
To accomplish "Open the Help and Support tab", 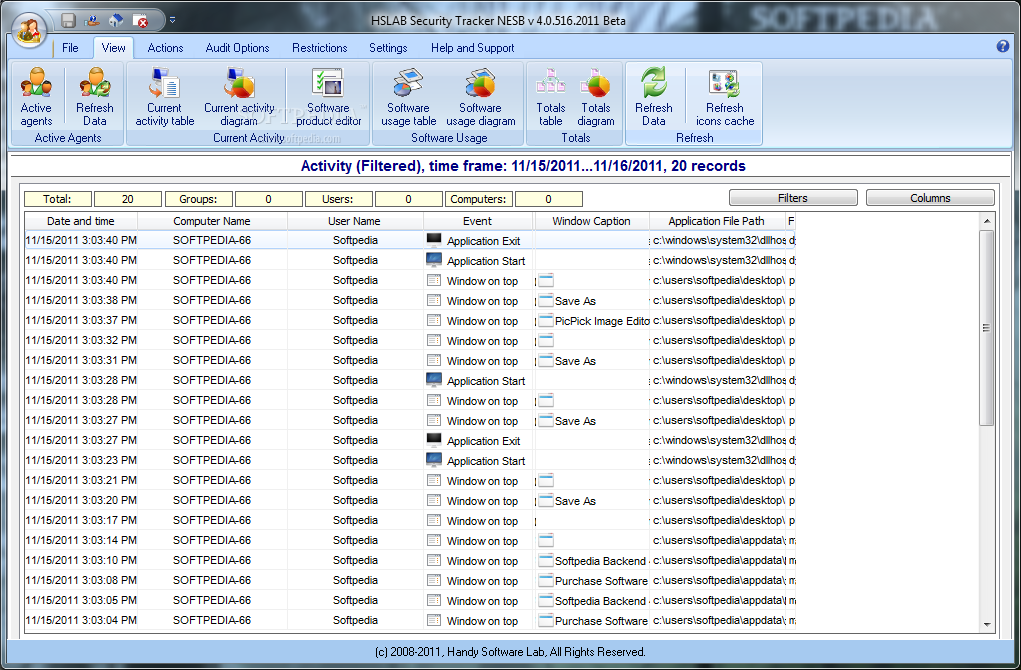I will tap(473, 48).
